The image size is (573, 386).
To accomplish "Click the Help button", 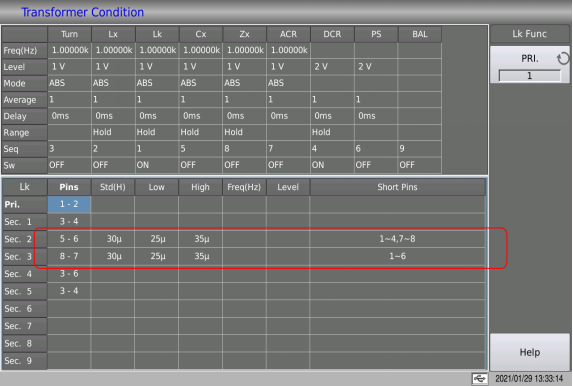I will [530, 352].
